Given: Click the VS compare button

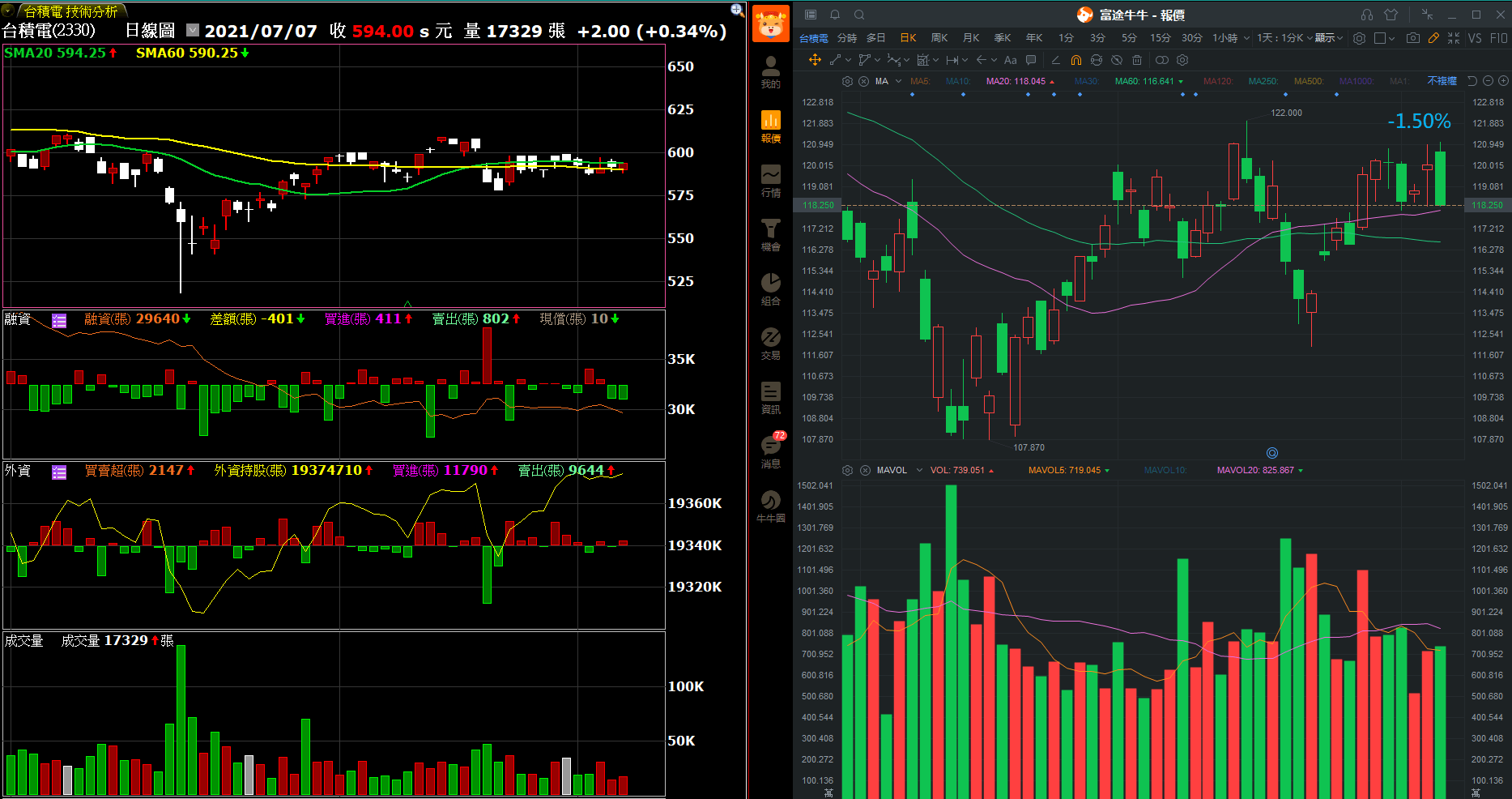Looking at the screenshot, I should point(1475,38).
